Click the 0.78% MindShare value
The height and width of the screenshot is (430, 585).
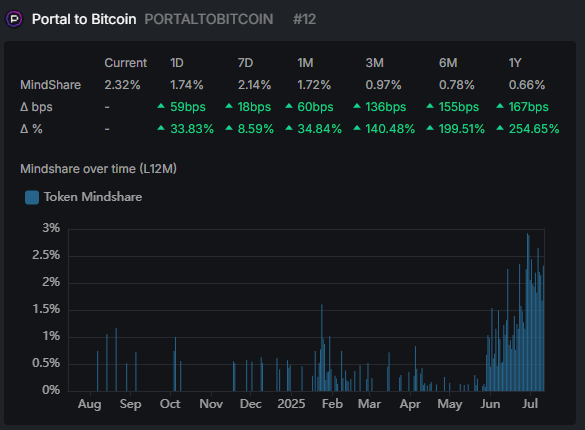click(457, 85)
